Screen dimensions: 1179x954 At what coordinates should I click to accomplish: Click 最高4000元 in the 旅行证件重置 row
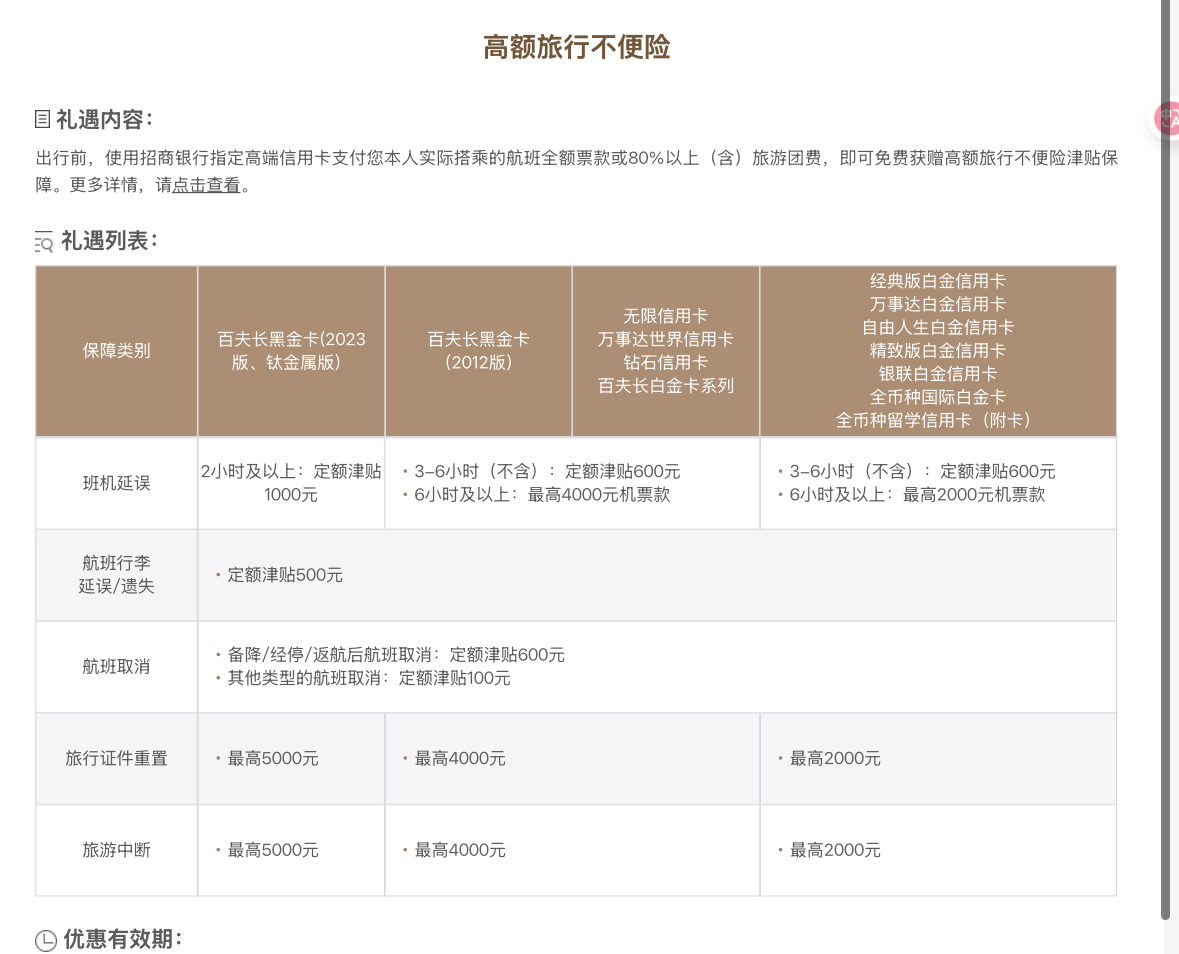[x=460, y=759]
